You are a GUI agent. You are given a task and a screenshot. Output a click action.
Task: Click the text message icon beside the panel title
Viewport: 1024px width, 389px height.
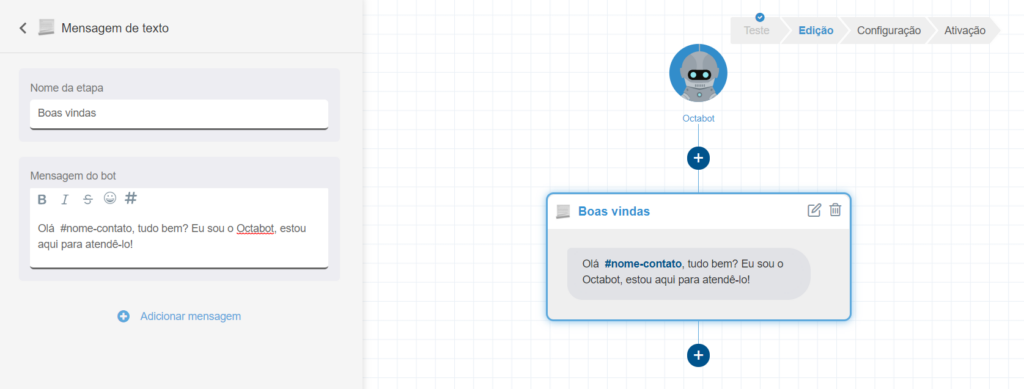[46, 27]
